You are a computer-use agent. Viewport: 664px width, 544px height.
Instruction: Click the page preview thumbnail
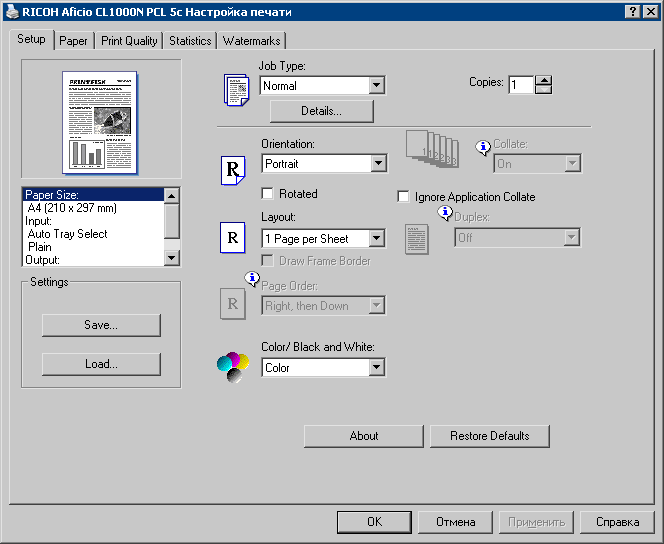tap(100, 123)
